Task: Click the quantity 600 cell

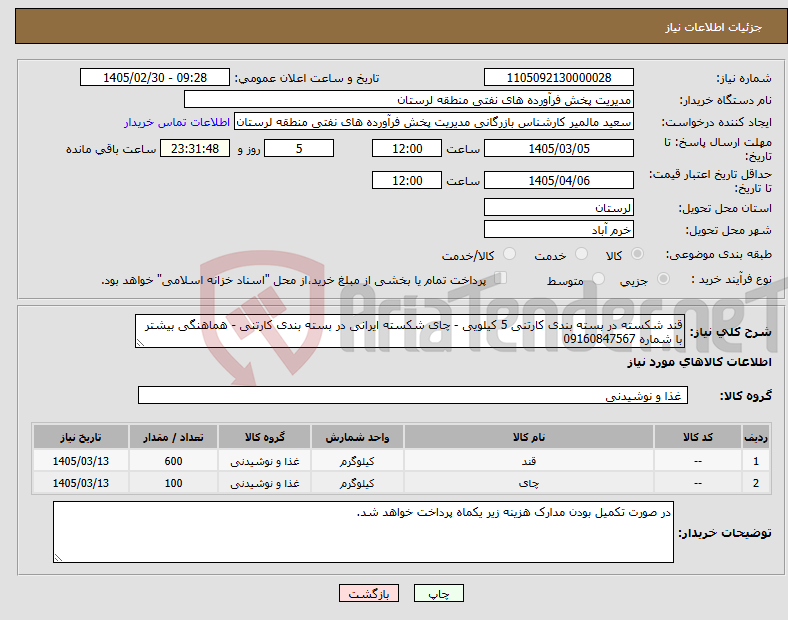Action: point(173,461)
